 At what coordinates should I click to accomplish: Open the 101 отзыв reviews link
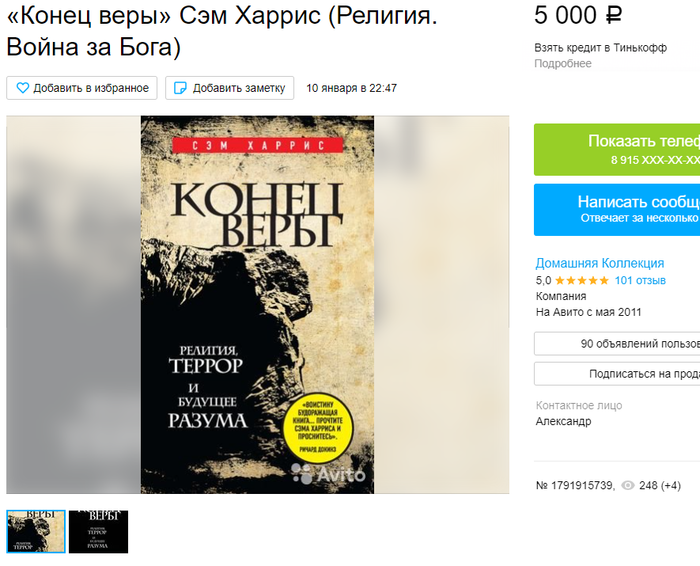[x=640, y=280]
